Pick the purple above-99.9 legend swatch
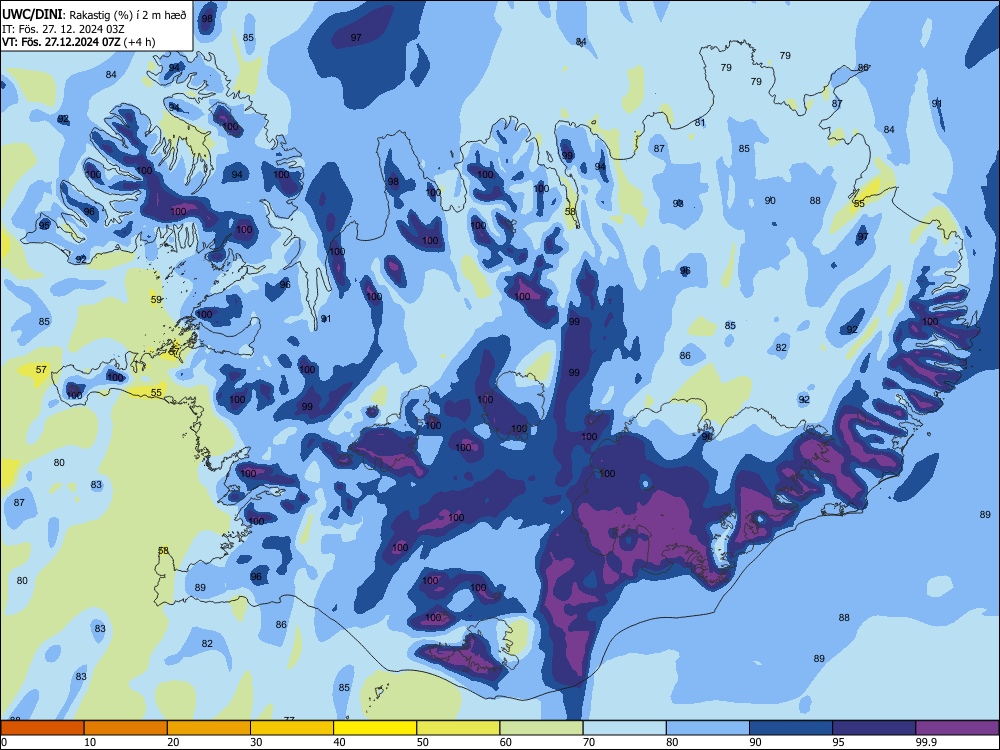 (957, 728)
